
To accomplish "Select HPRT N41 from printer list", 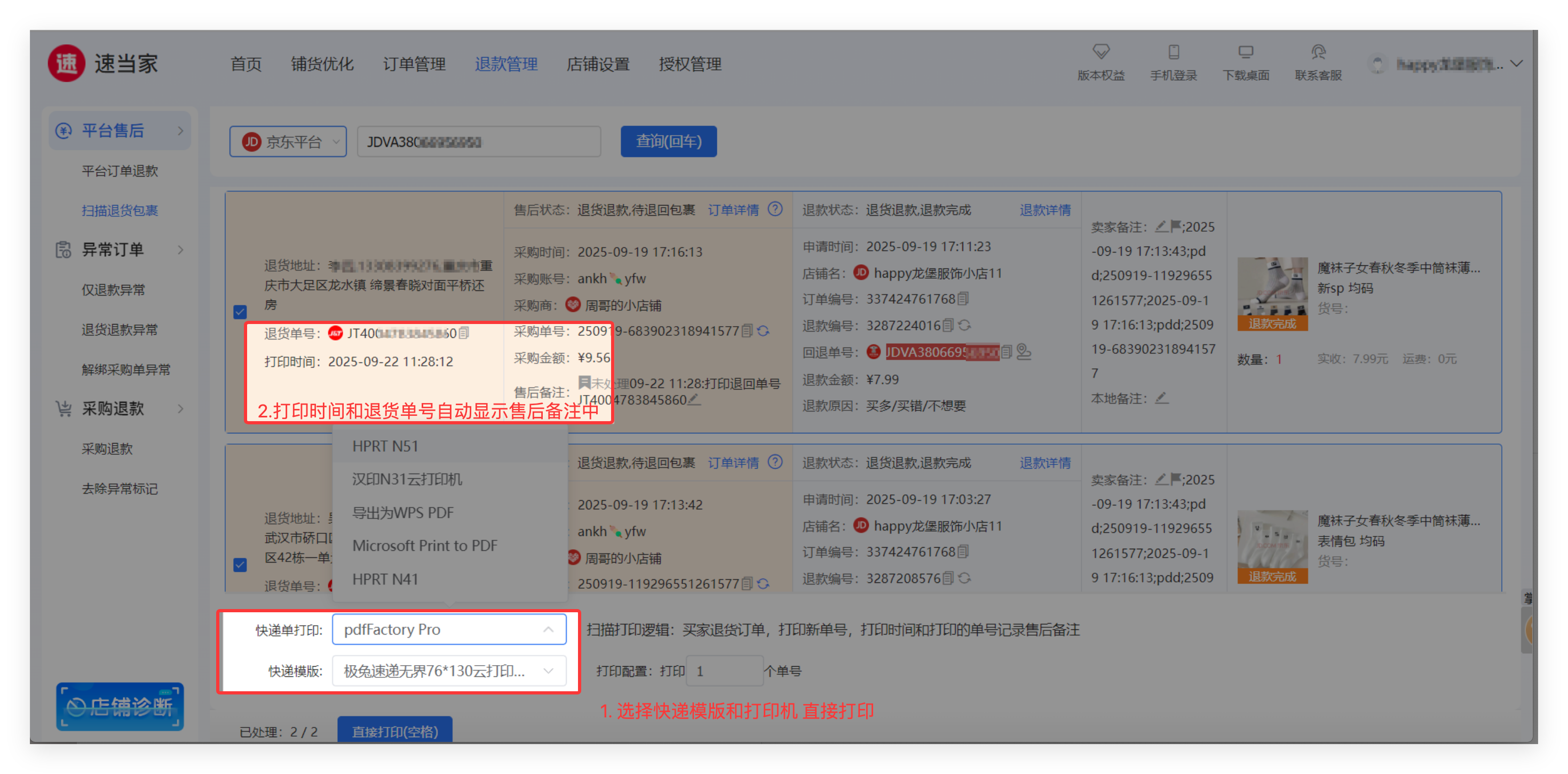I will (x=385, y=579).
